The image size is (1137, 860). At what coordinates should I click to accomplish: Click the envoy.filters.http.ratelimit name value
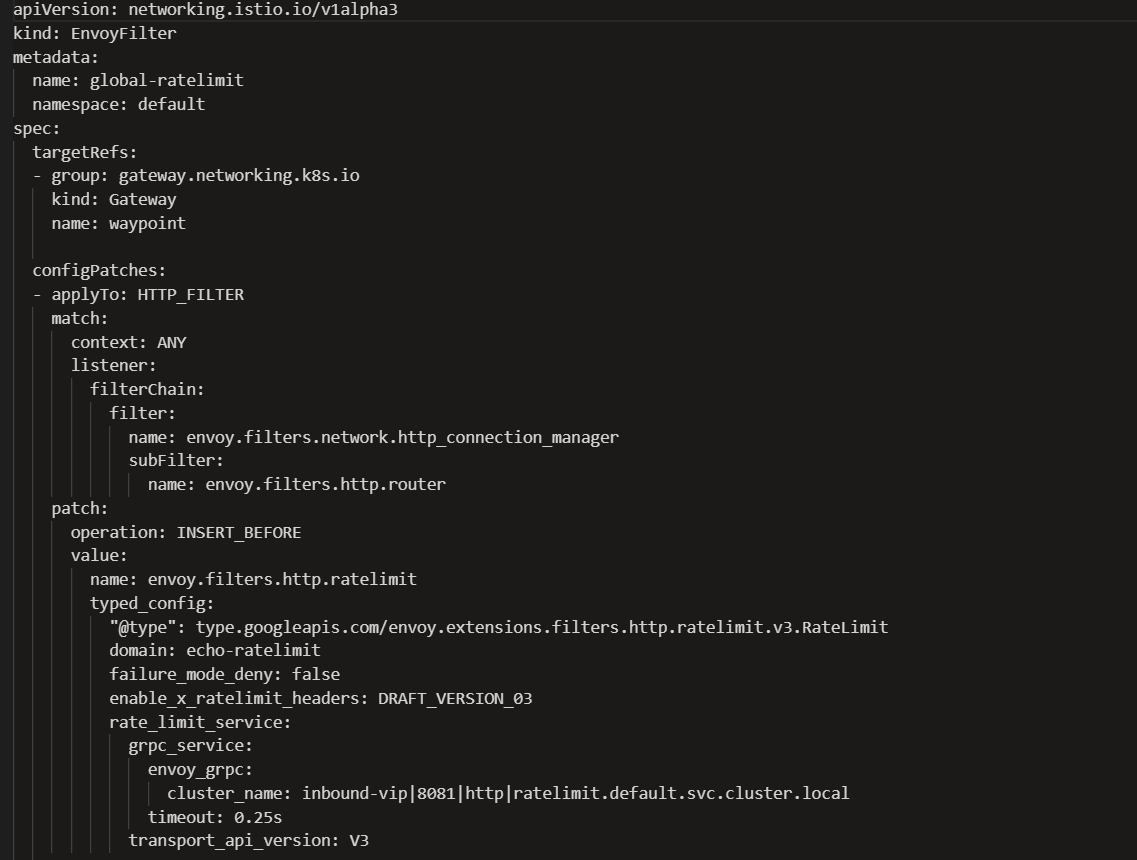282,579
